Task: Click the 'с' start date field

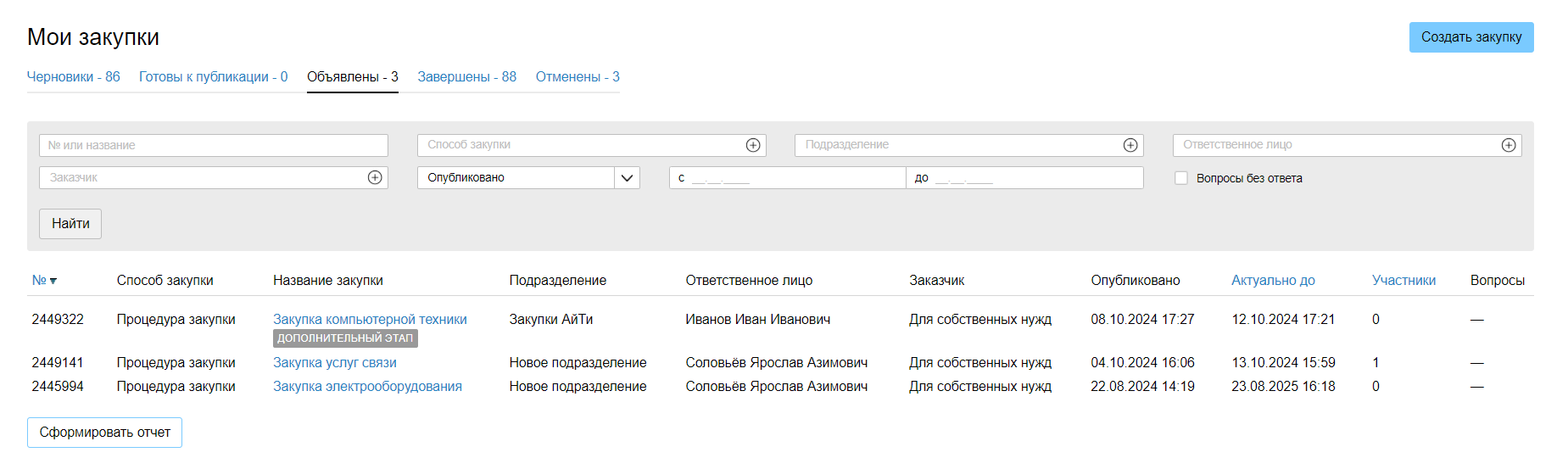Action: [x=787, y=178]
